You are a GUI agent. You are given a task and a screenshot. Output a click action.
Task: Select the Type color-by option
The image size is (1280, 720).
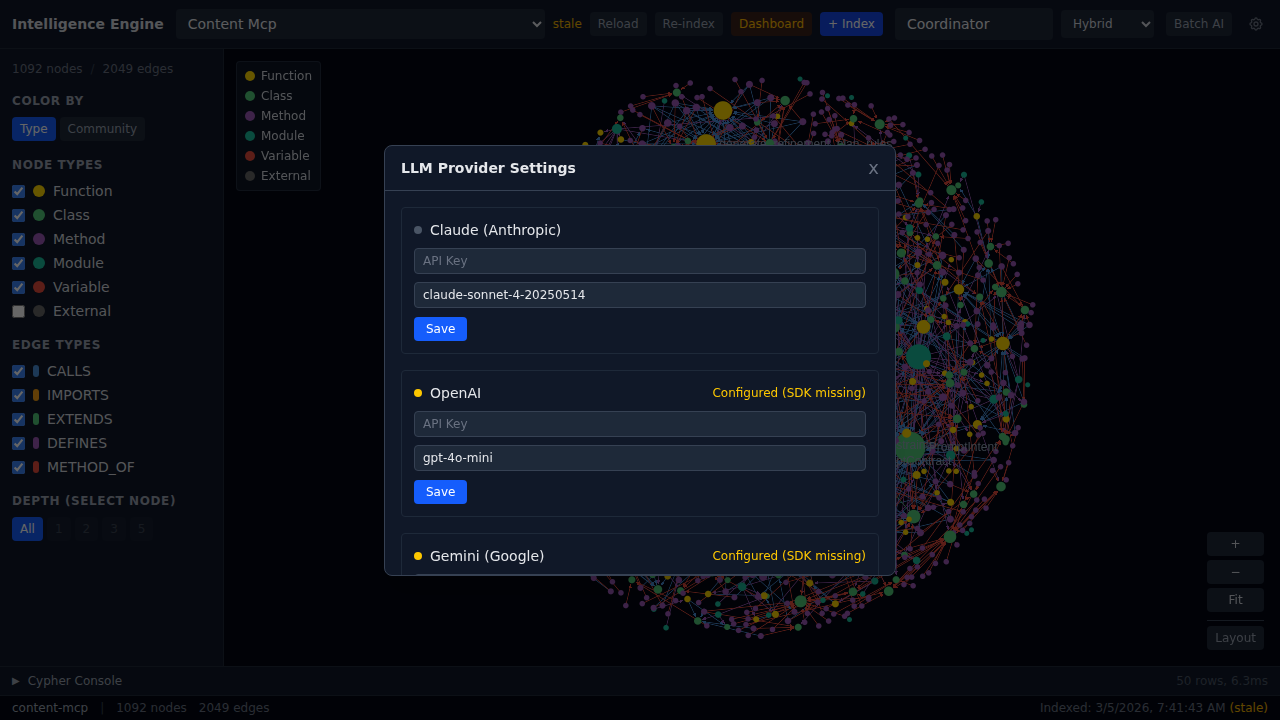pos(34,129)
